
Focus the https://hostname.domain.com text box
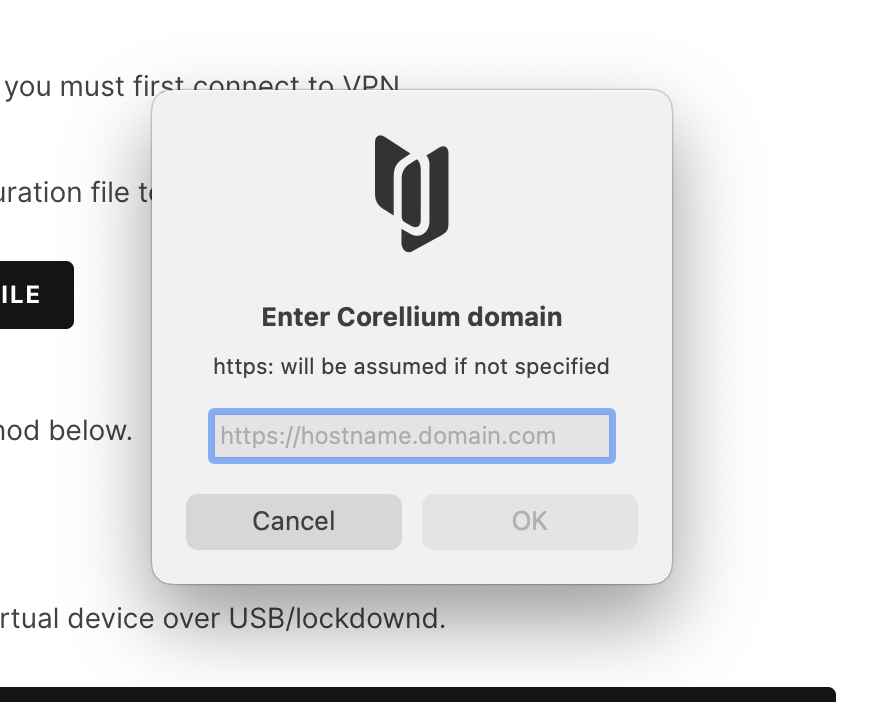tap(411, 436)
